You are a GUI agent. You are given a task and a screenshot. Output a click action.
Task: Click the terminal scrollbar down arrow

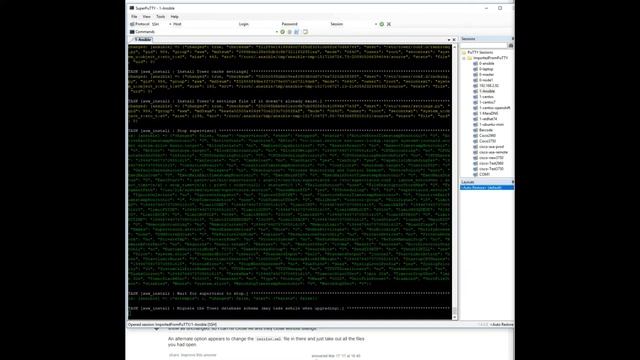[x=455, y=317]
